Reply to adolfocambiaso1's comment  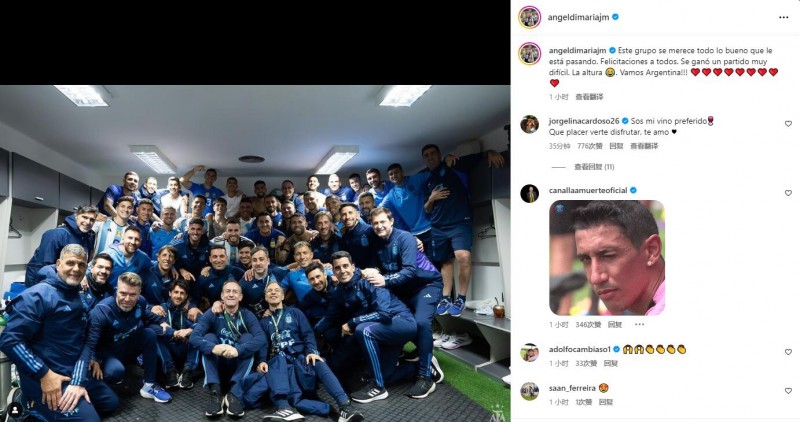611,364
